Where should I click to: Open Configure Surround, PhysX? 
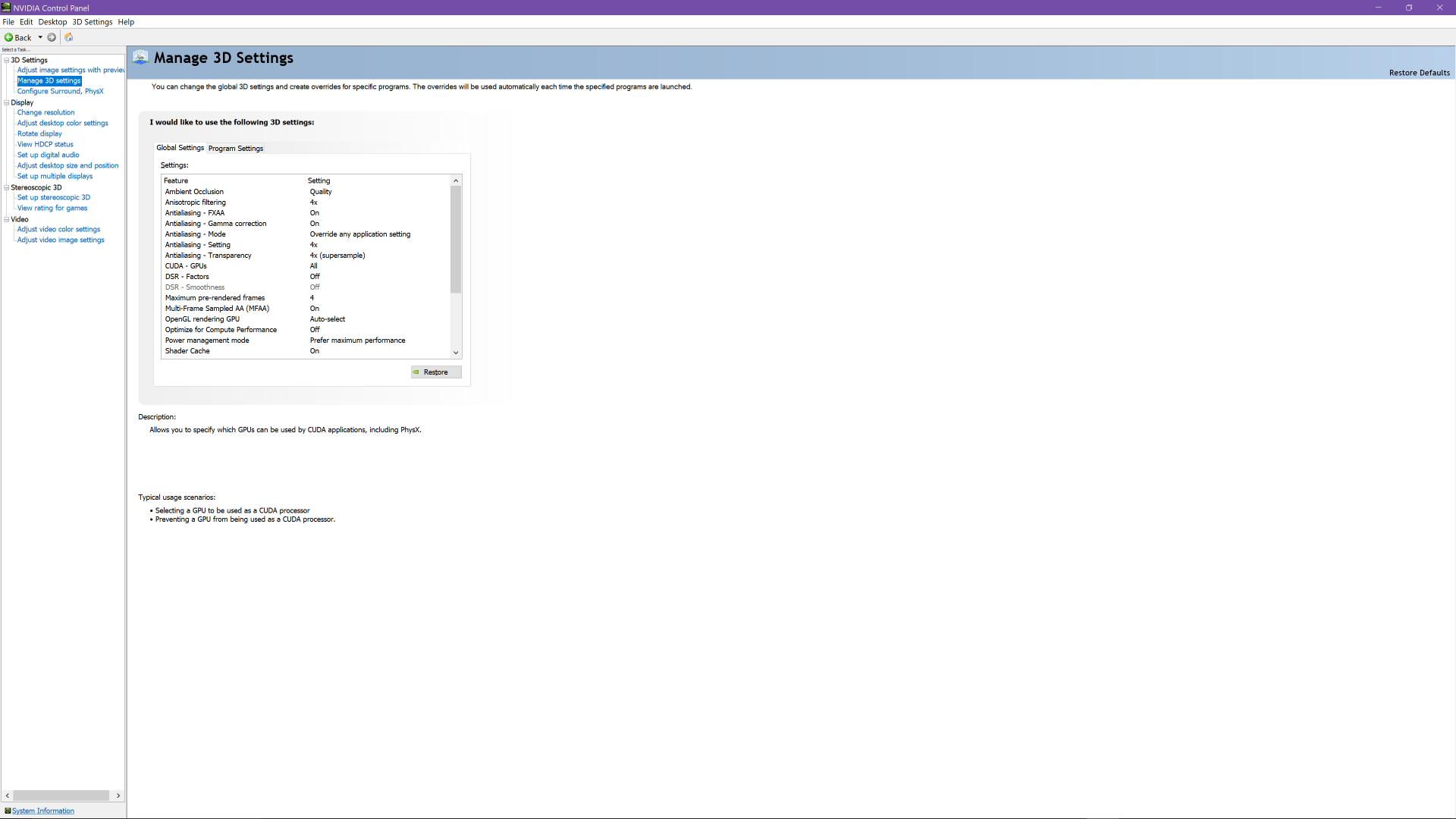click(x=61, y=91)
